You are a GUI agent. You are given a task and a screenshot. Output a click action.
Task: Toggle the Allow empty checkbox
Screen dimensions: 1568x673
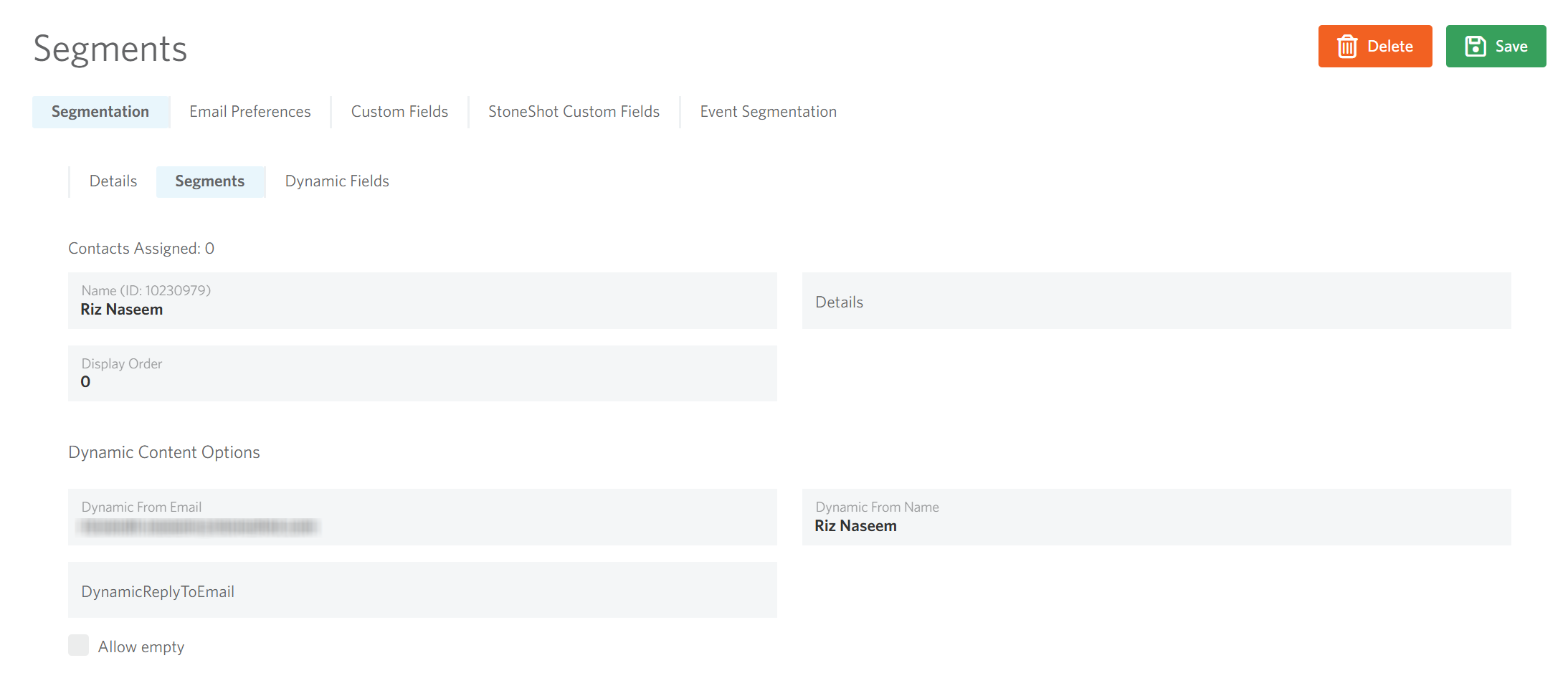[79, 645]
